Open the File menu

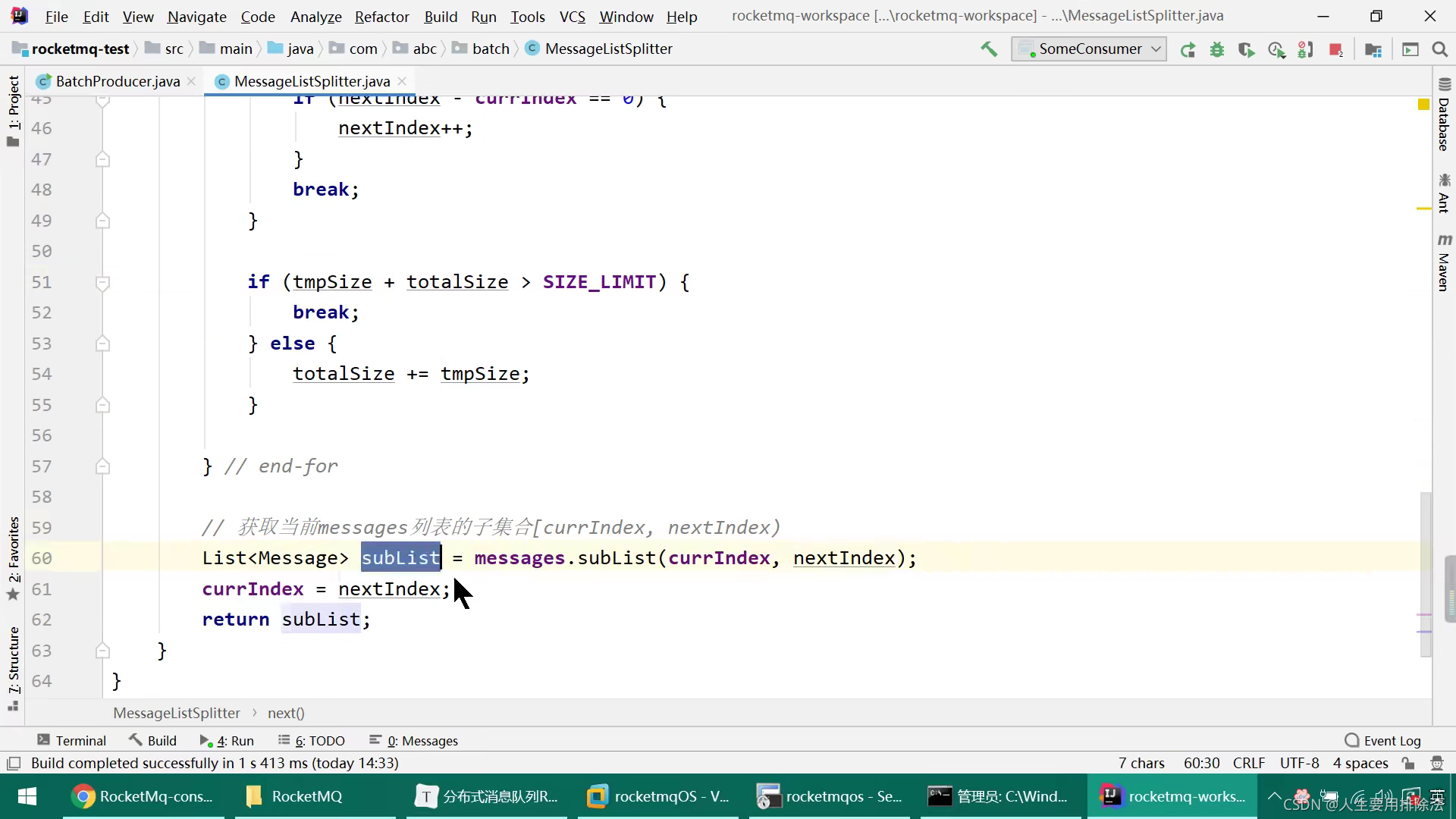[x=57, y=17]
